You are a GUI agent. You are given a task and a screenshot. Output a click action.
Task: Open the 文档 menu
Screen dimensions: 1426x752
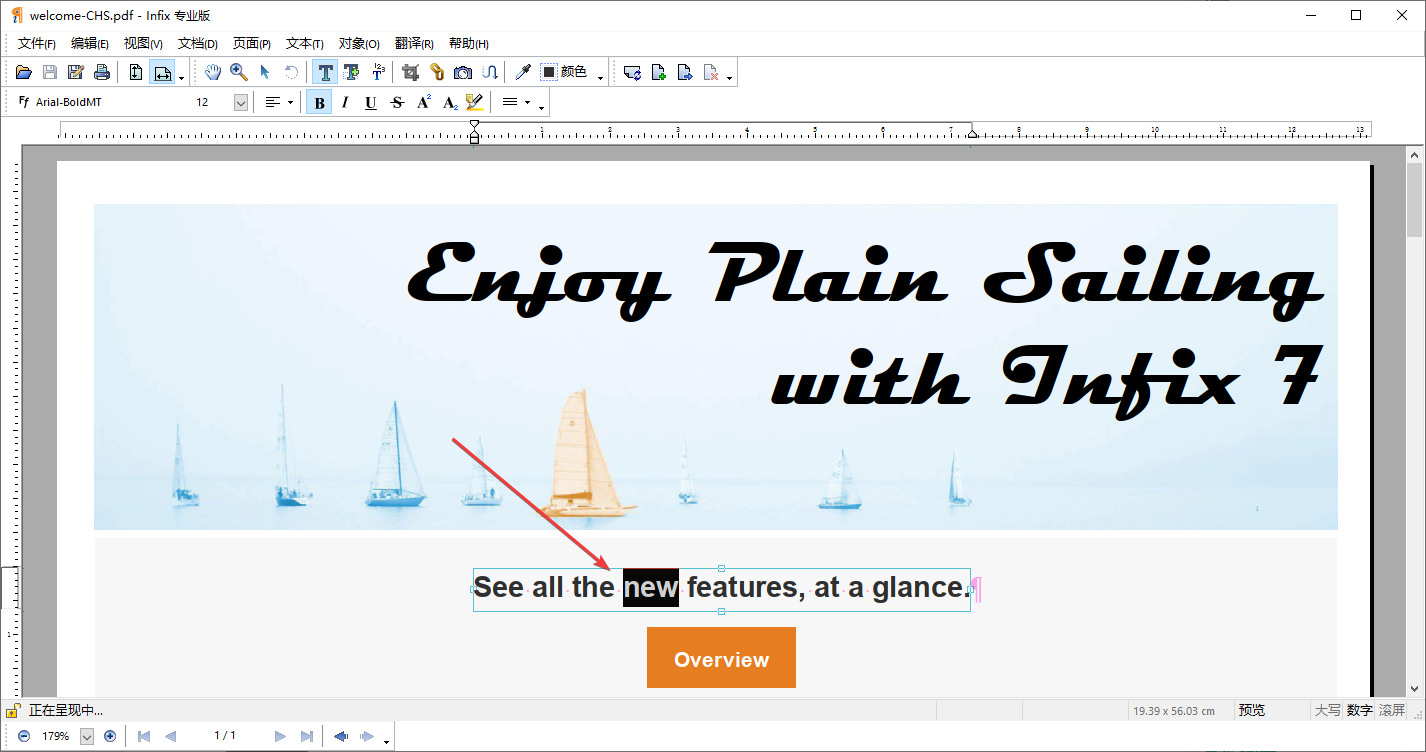[x=196, y=43]
